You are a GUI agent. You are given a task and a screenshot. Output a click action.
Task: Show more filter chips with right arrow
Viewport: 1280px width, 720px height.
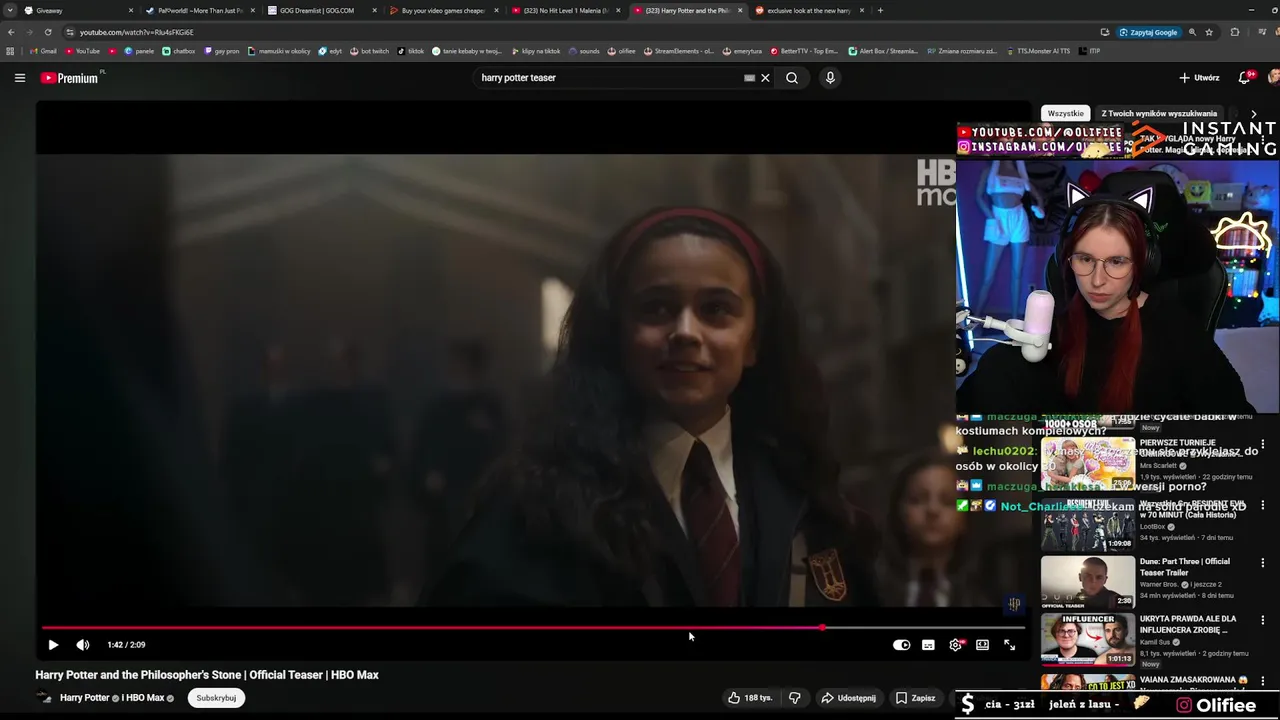click(x=1253, y=114)
